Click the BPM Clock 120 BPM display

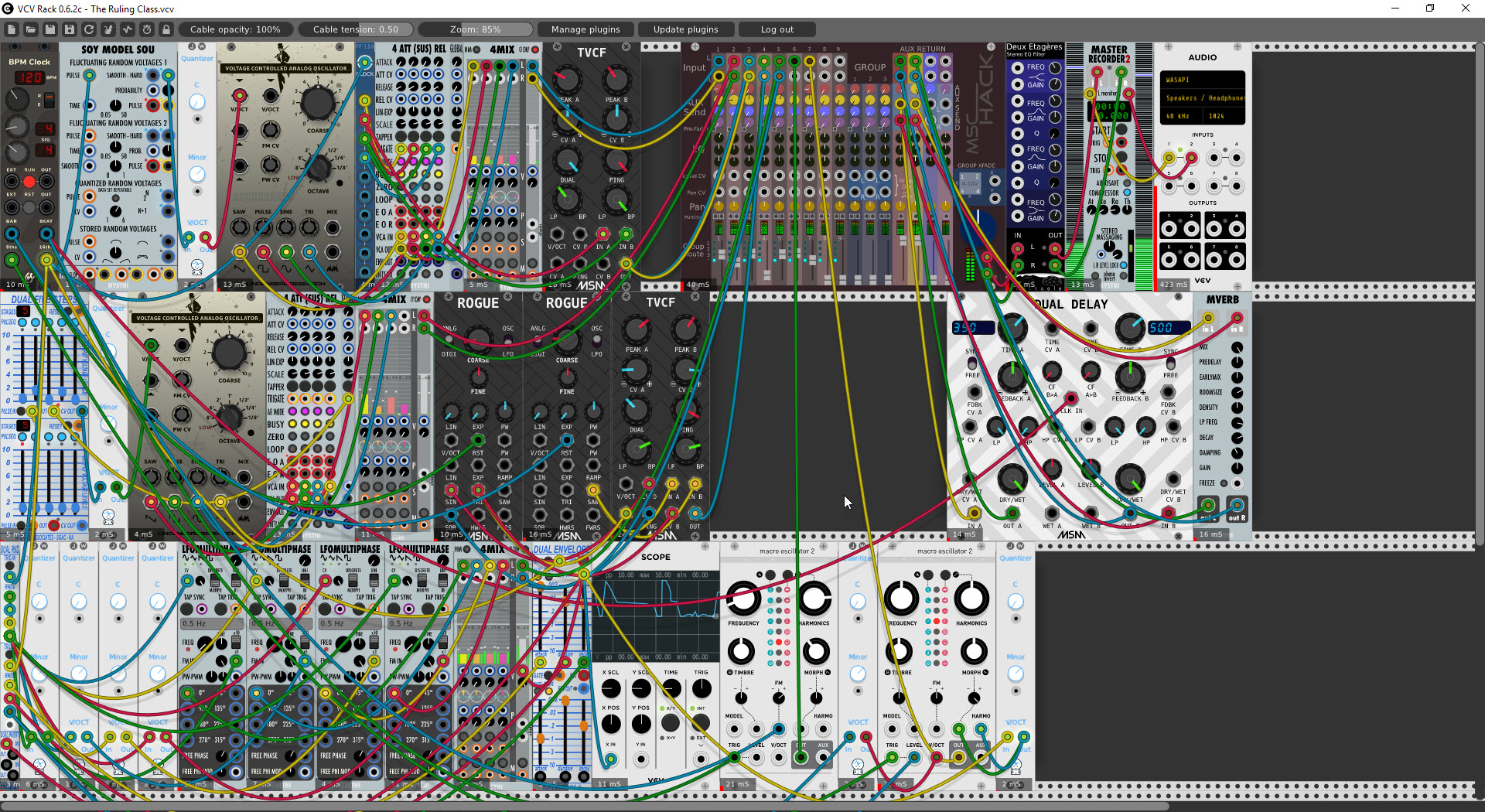29,77
